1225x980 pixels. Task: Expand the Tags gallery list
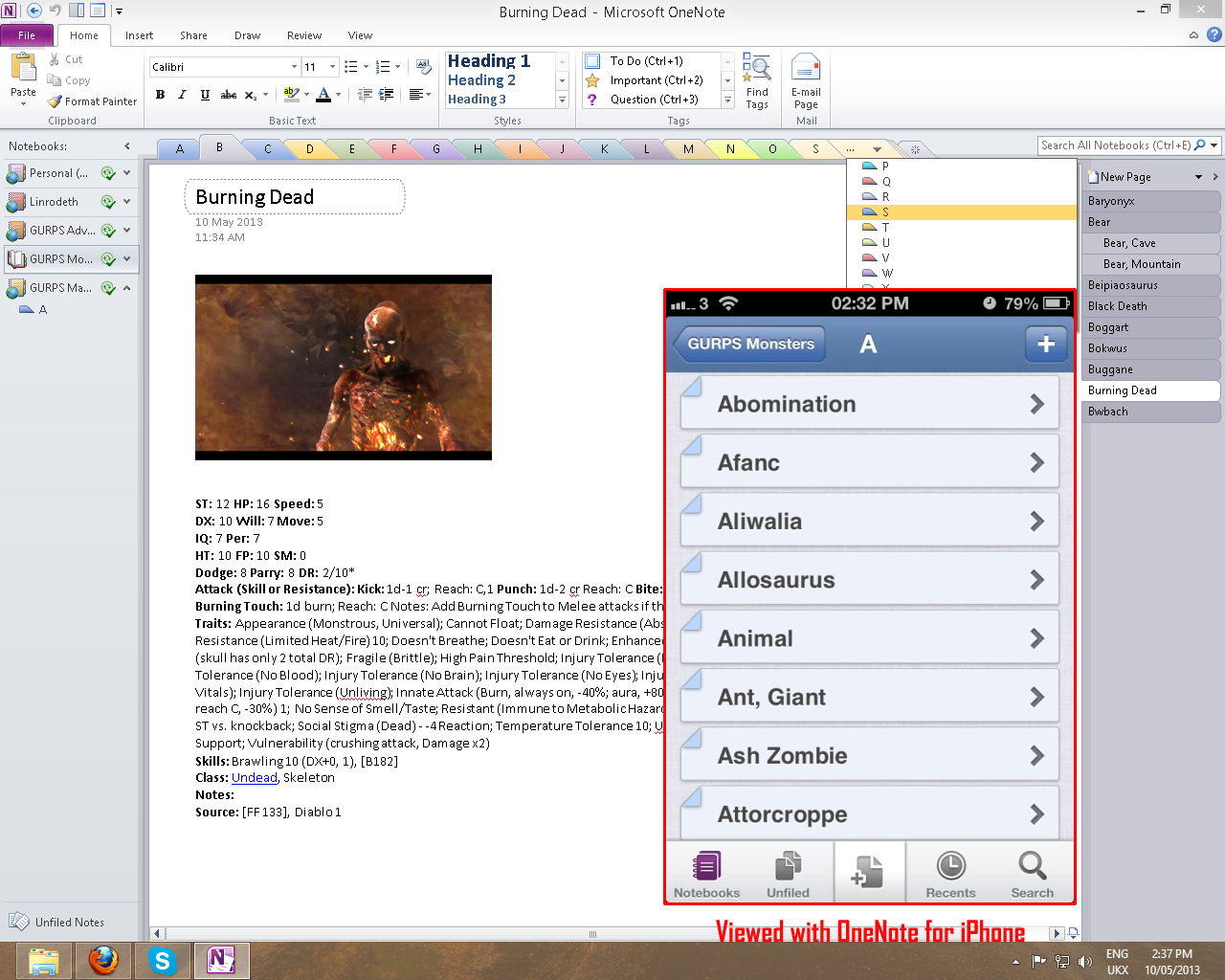727,100
